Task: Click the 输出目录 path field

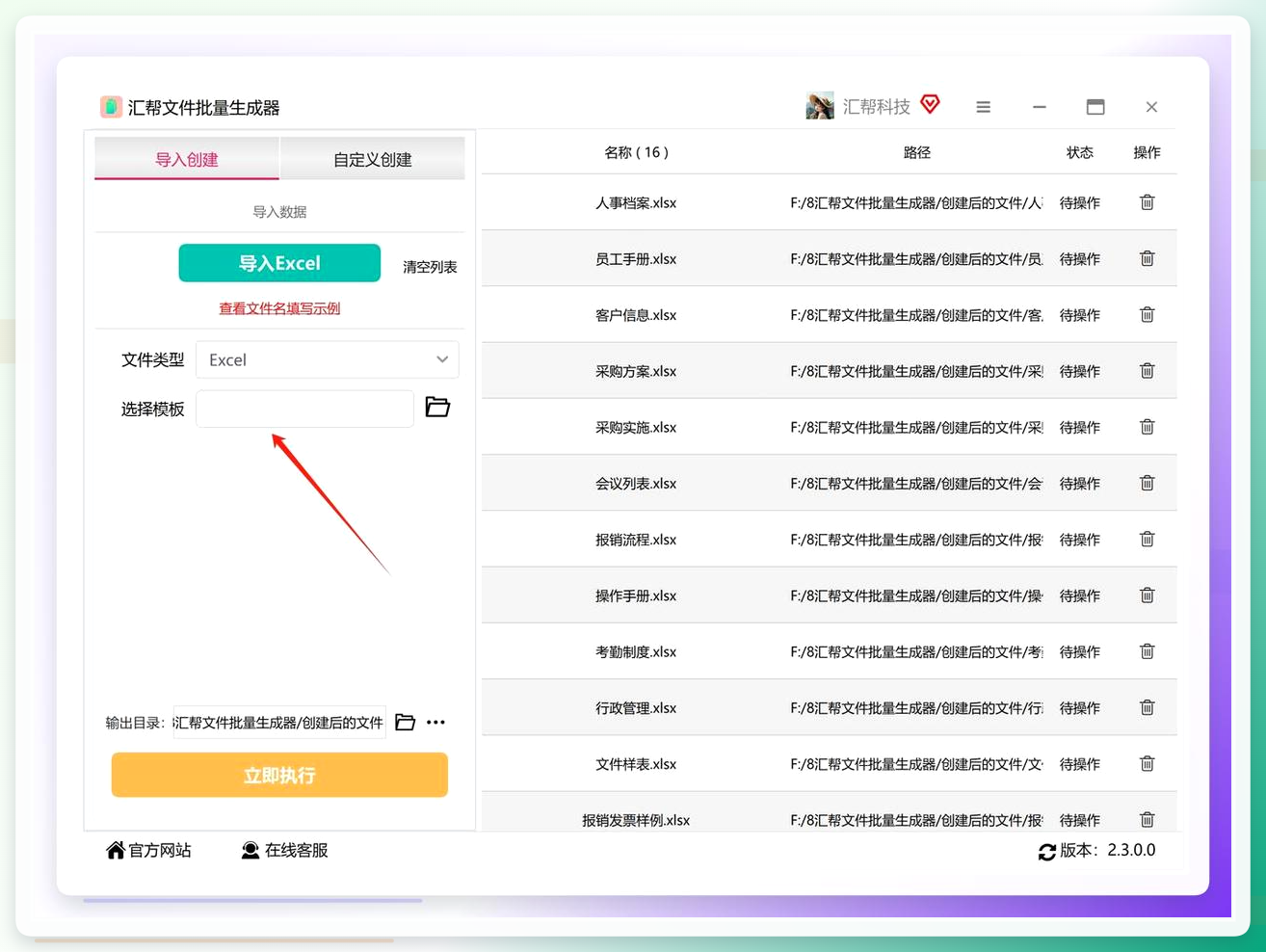Action: (x=279, y=722)
